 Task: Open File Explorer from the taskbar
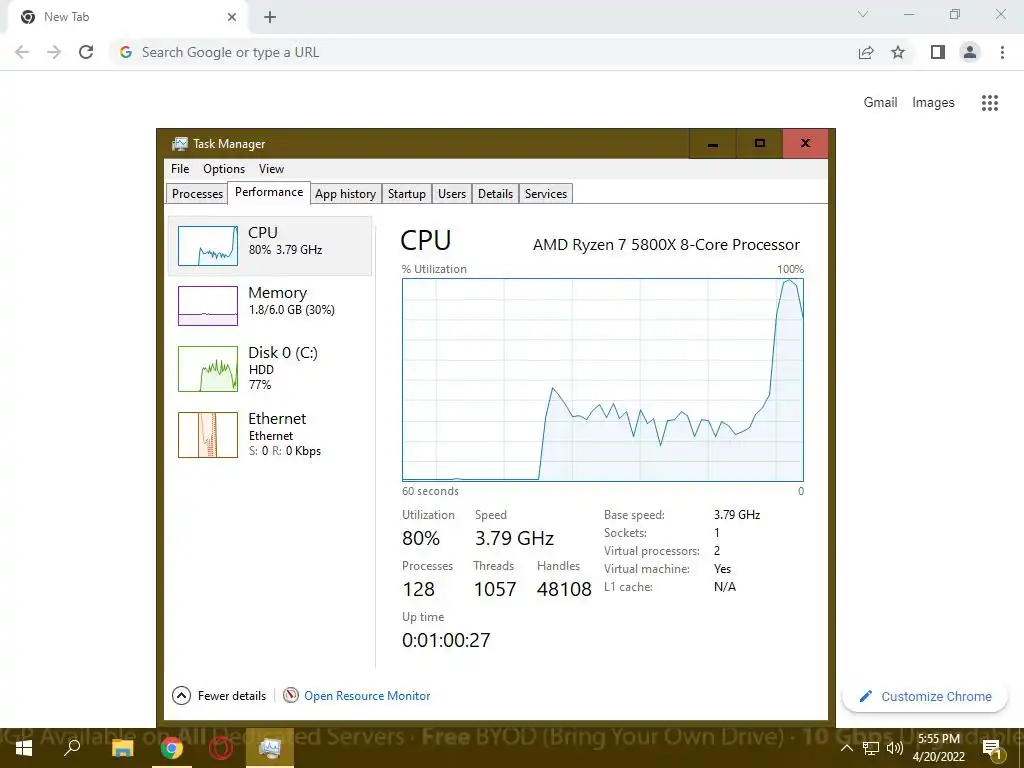click(122, 748)
